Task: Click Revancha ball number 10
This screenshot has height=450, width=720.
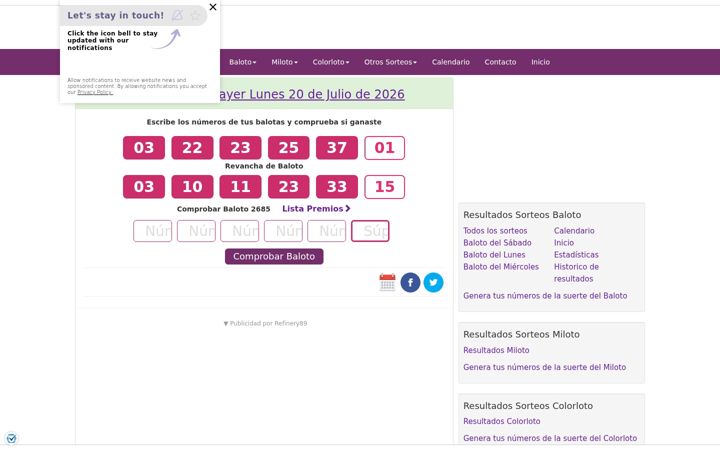Action: tap(192, 187)
